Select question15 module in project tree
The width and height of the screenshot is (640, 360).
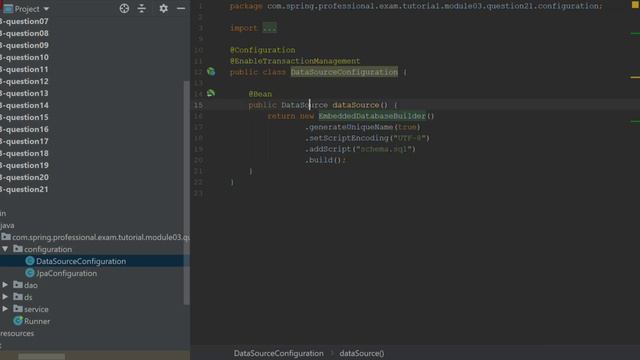tap(24, 117)
